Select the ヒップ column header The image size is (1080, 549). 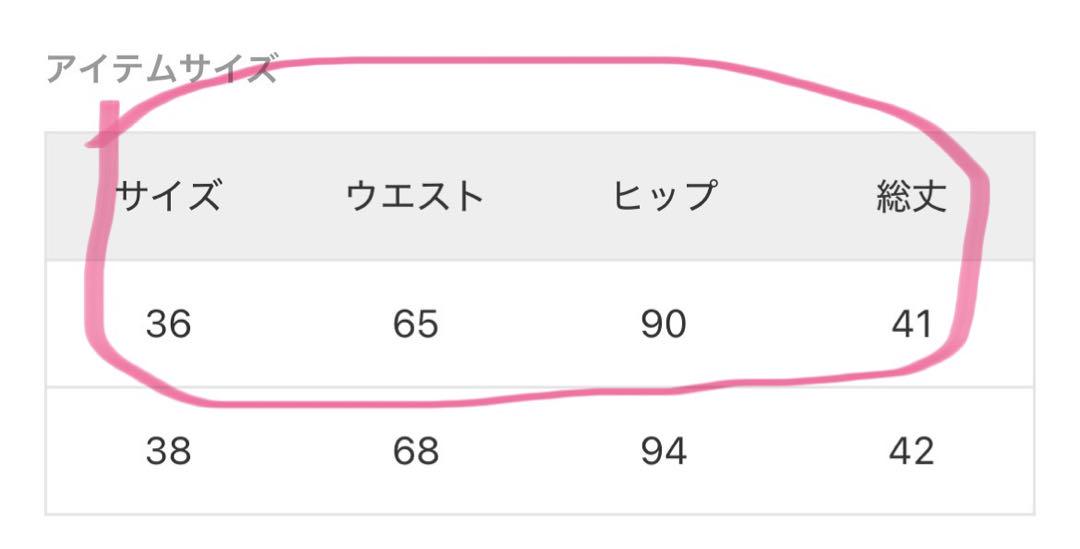click(x=663, y=196)
